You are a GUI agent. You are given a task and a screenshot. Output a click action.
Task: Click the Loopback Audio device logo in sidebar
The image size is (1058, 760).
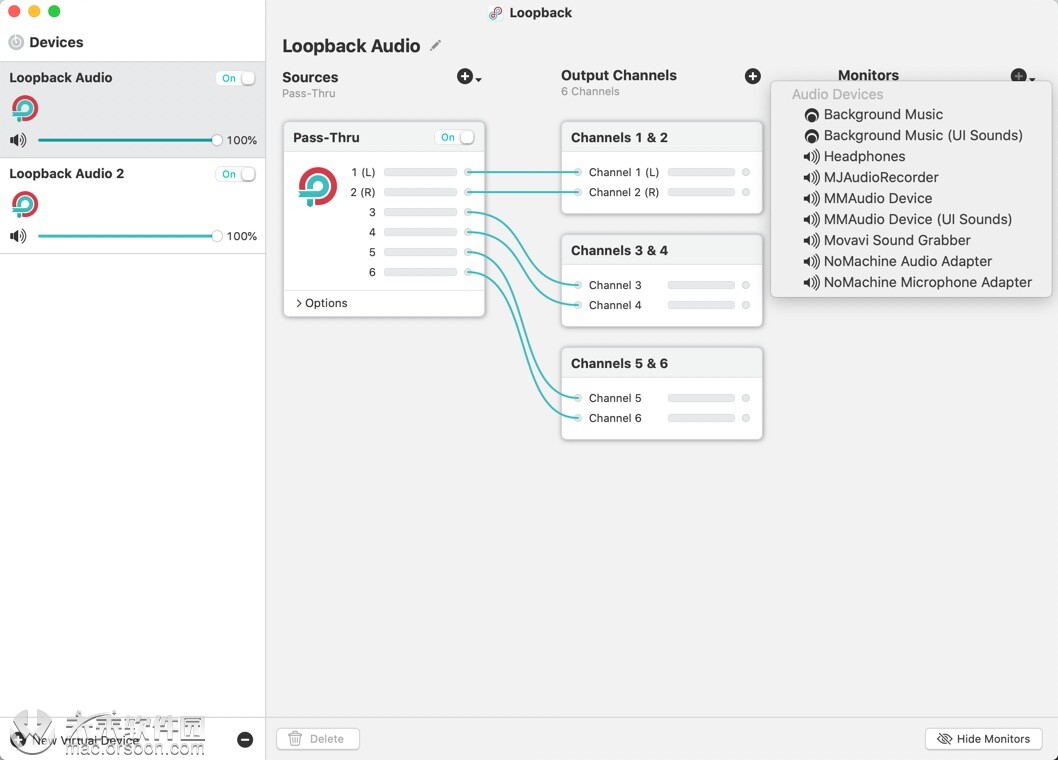[x=24, y=108]
